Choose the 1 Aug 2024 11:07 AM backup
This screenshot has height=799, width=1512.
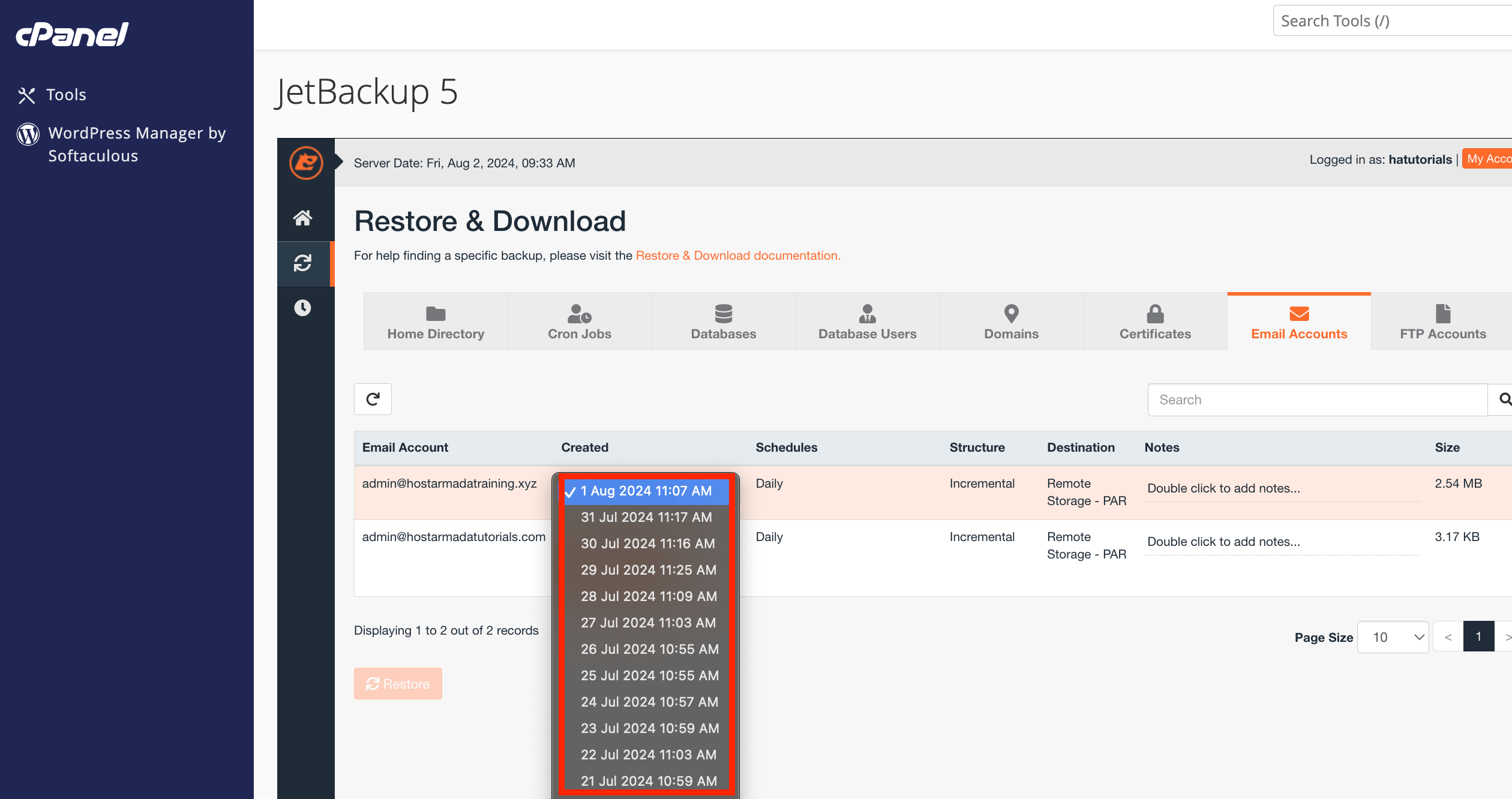(x=646, y=491)
